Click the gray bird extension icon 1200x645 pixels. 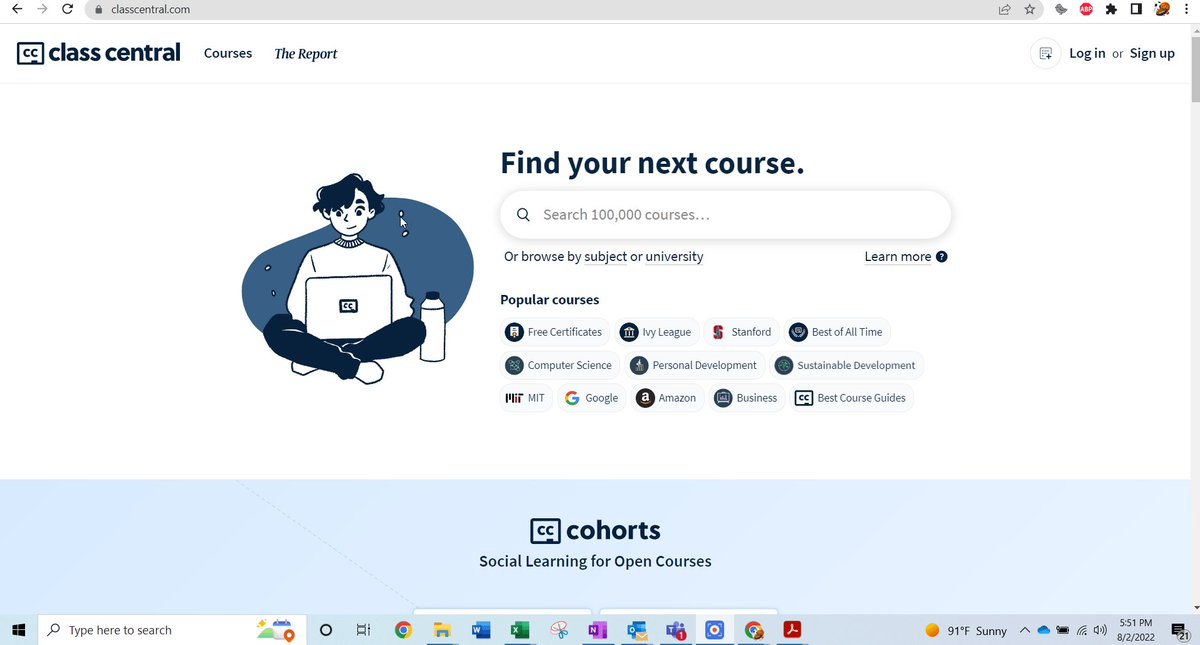pyautogui.click(x=1061, y=10)
